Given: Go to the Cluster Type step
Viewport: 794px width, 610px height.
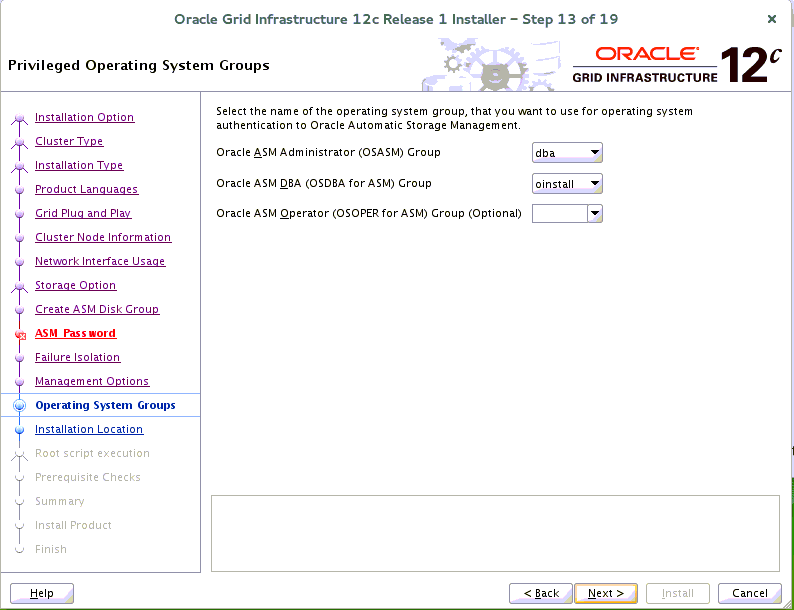Looking at the screenshot, I should tap(69, 141).
